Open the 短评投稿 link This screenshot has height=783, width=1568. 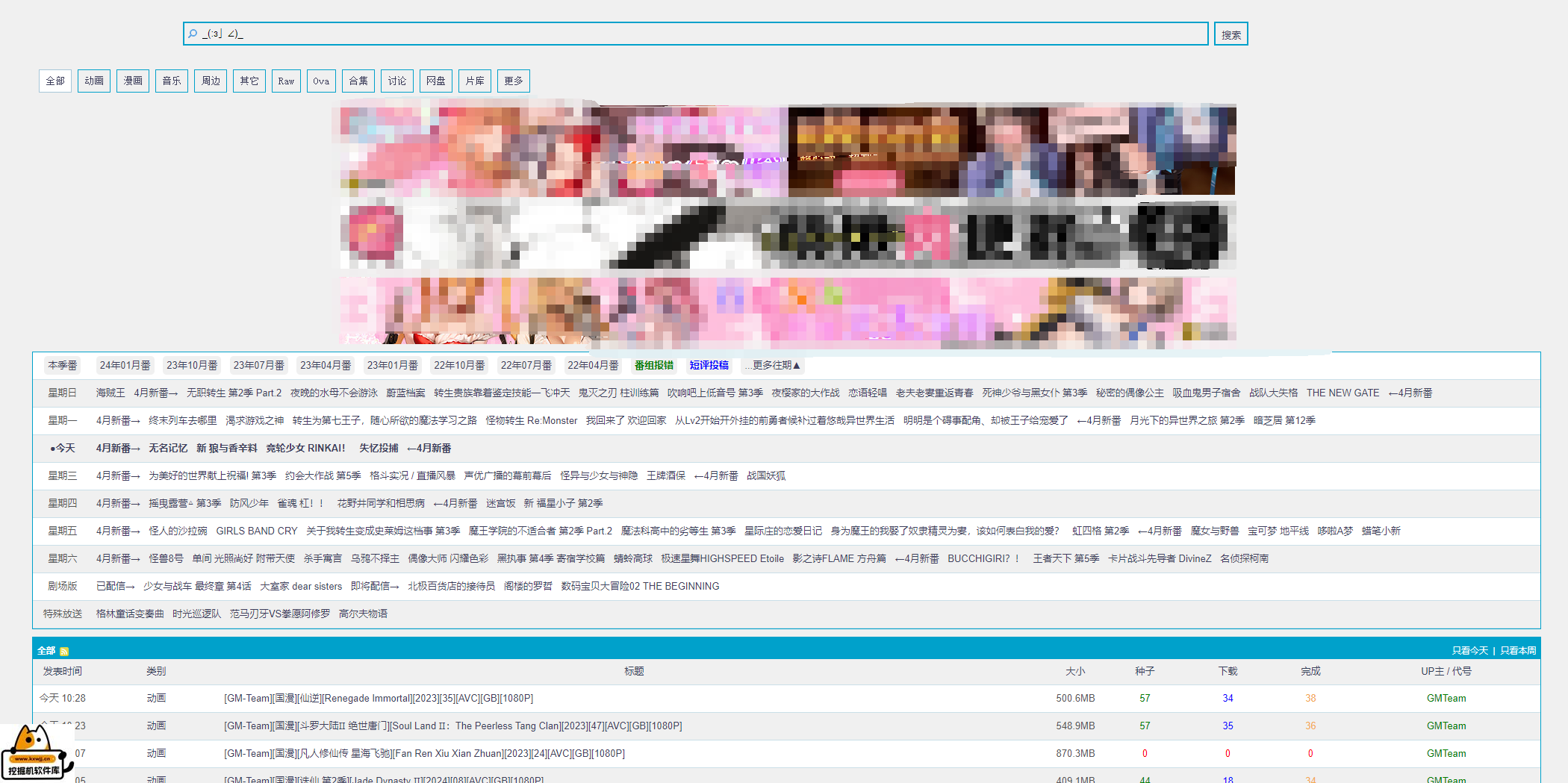[709, 366]
